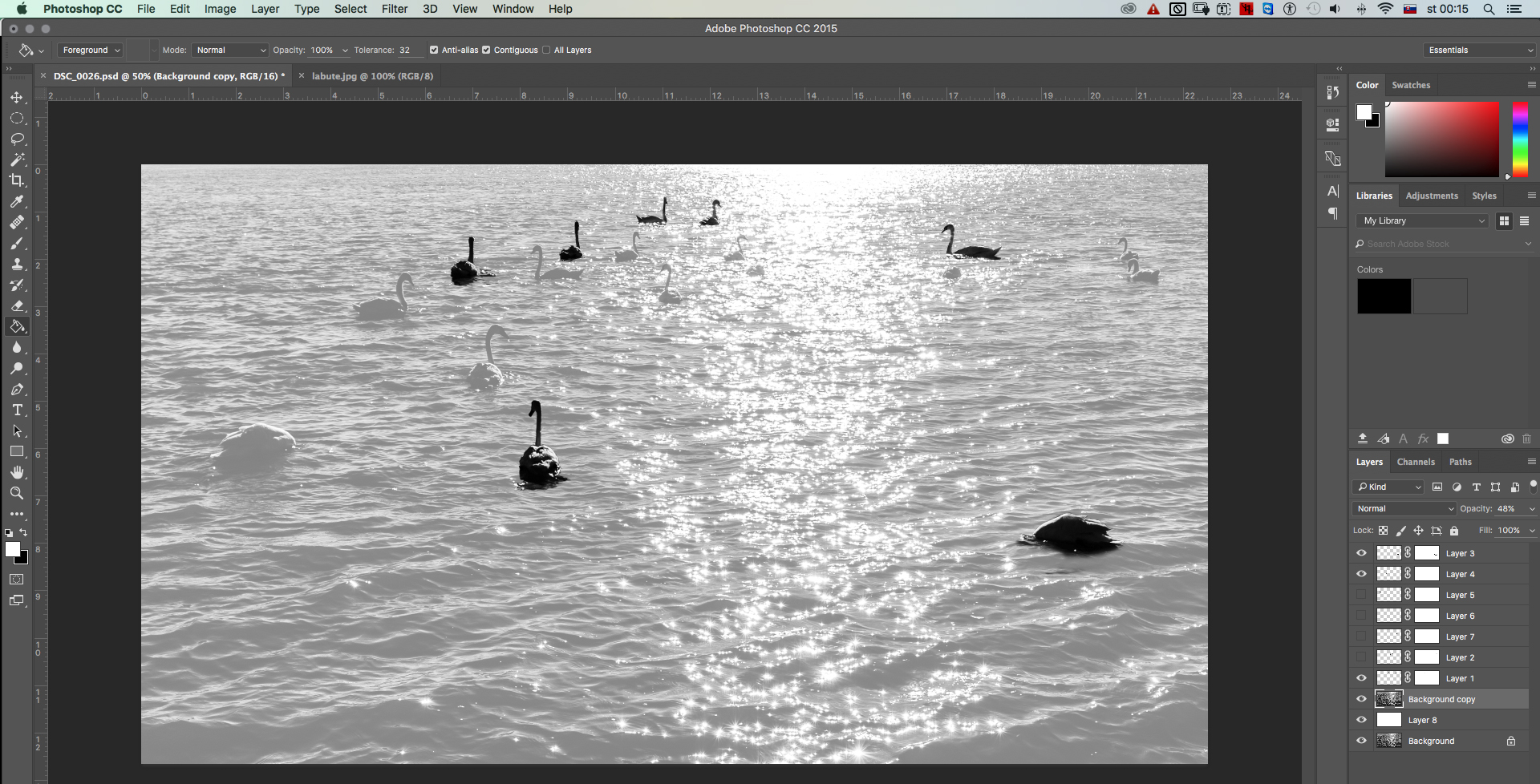Click the black color swatch in Libraries
The width and height of the screenshot is (1540, 784).
[1384, 297]
